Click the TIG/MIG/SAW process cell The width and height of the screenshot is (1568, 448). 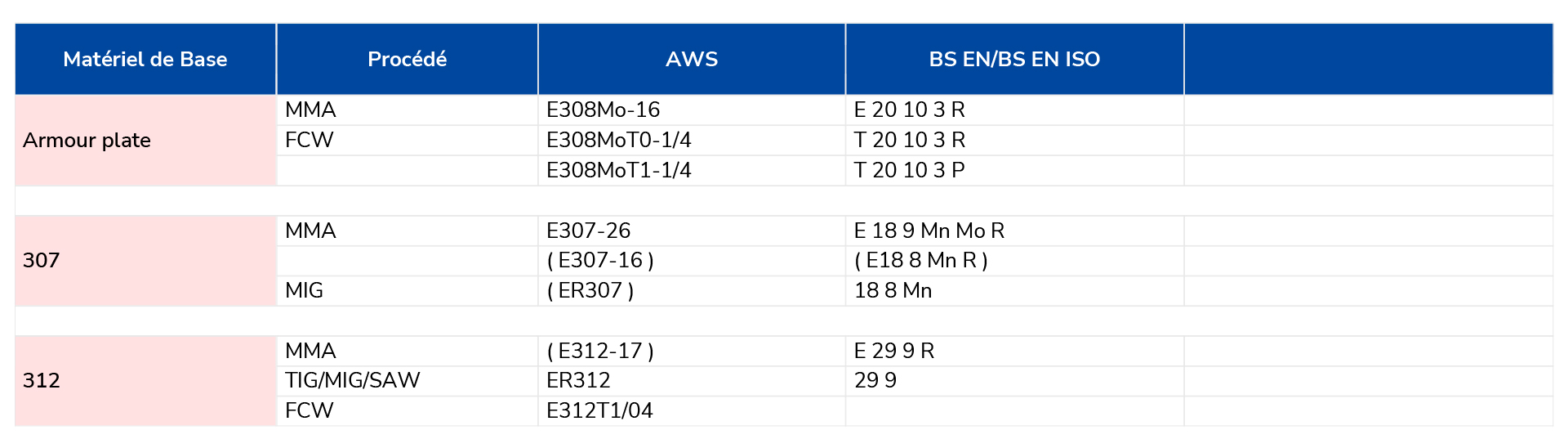pos(408,381)
